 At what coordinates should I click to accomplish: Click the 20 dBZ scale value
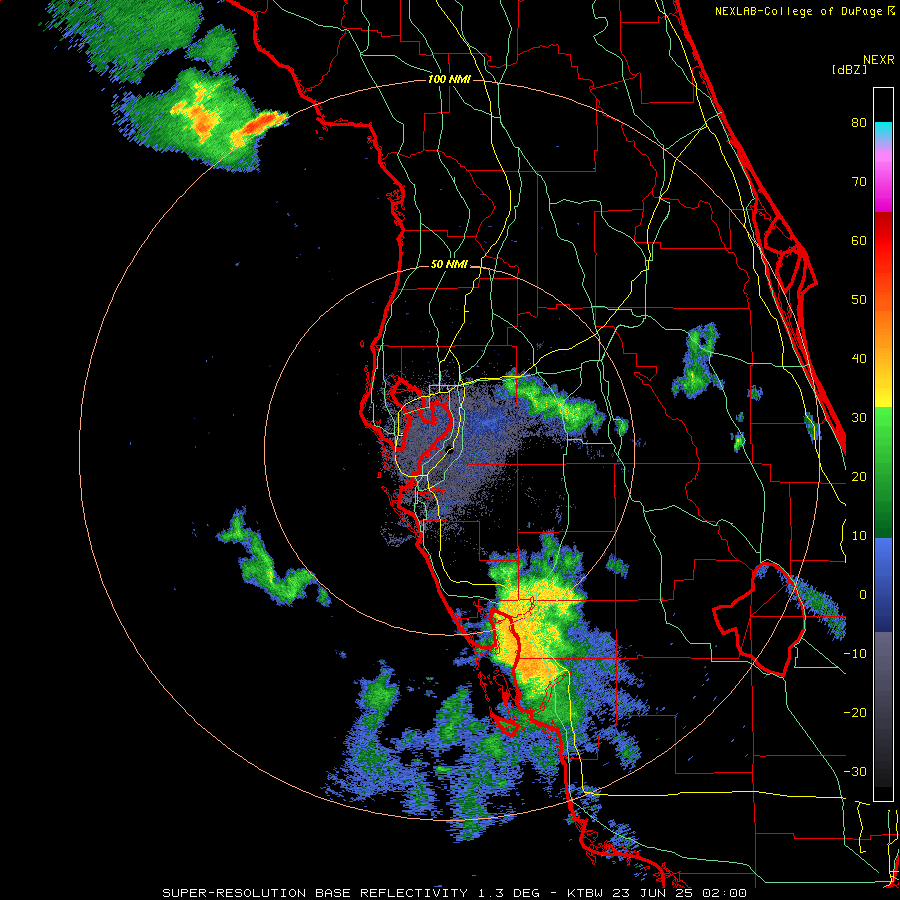859,476
